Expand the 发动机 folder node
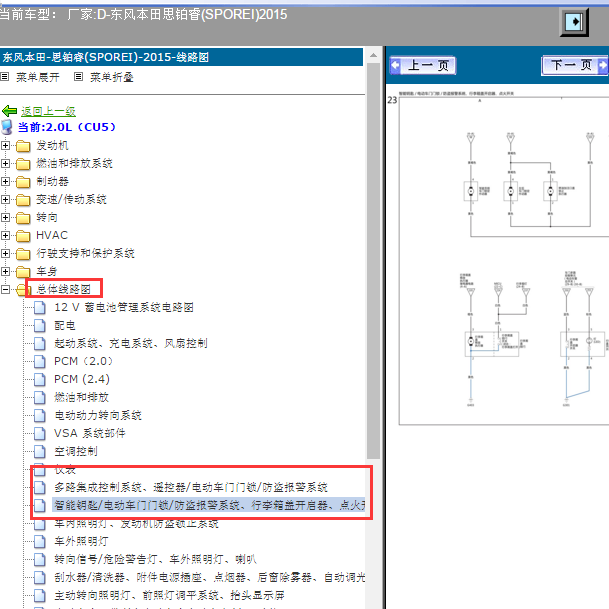Screen dimensions: 609x609 tap(5, 146)
